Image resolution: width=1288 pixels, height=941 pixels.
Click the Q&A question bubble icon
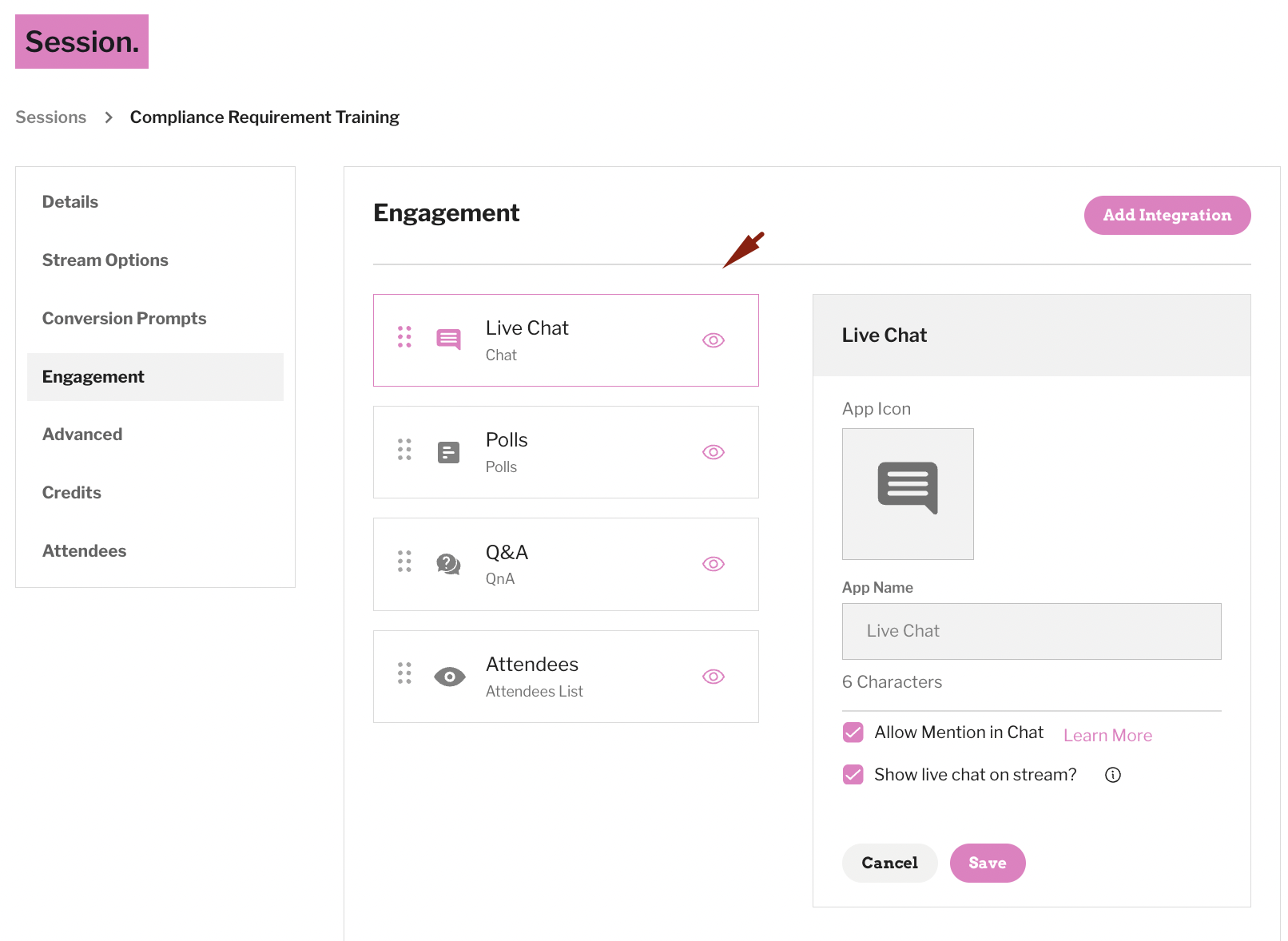[x=449, y=564]
